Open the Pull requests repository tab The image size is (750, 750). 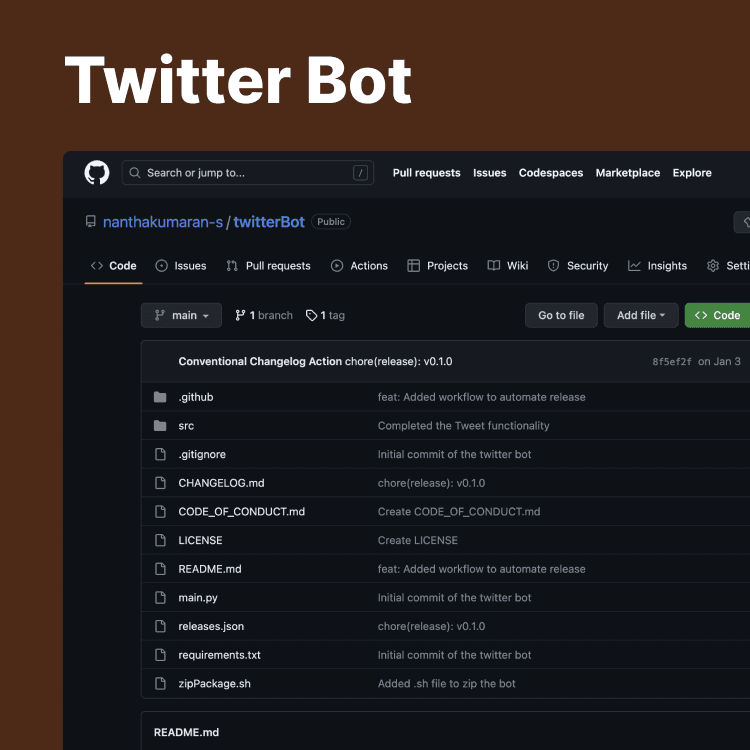point(268,266)
